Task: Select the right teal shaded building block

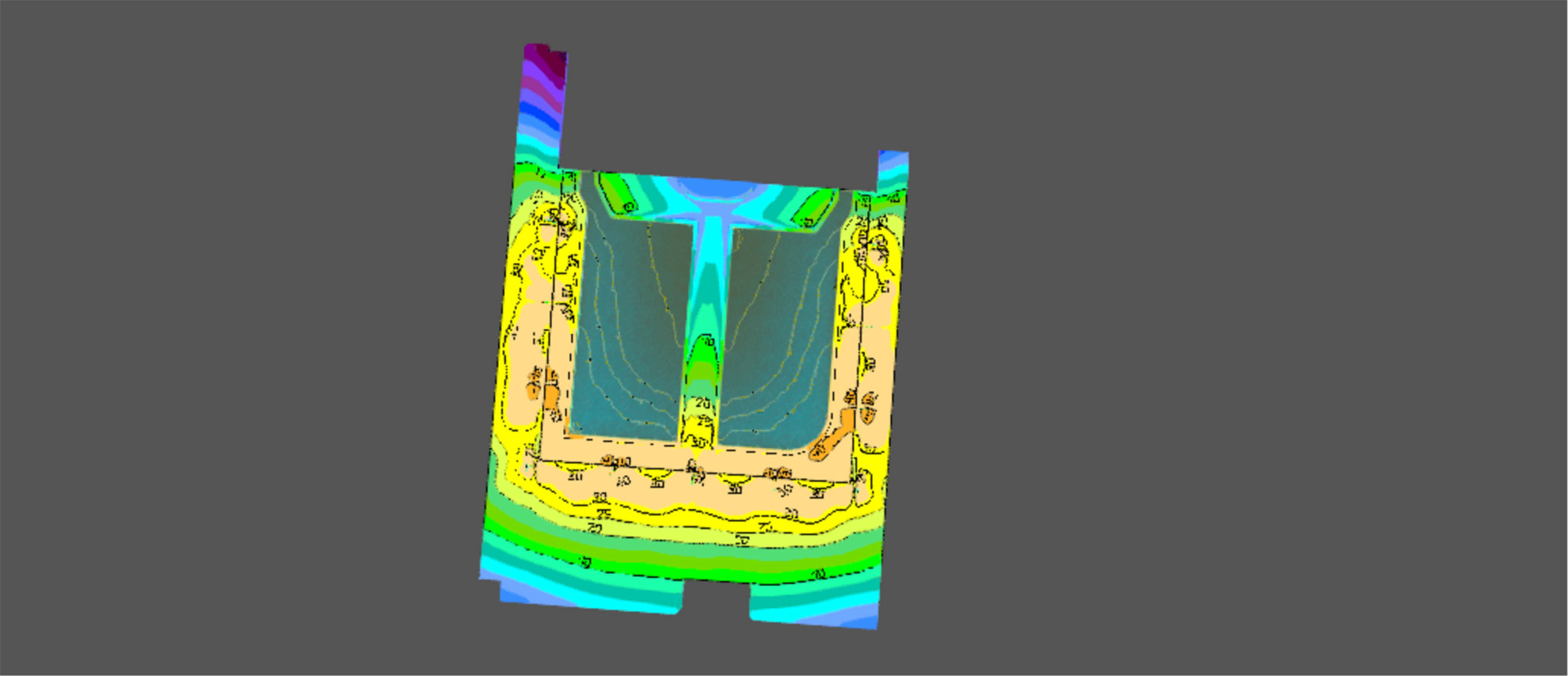Action: tap(780, 332)
